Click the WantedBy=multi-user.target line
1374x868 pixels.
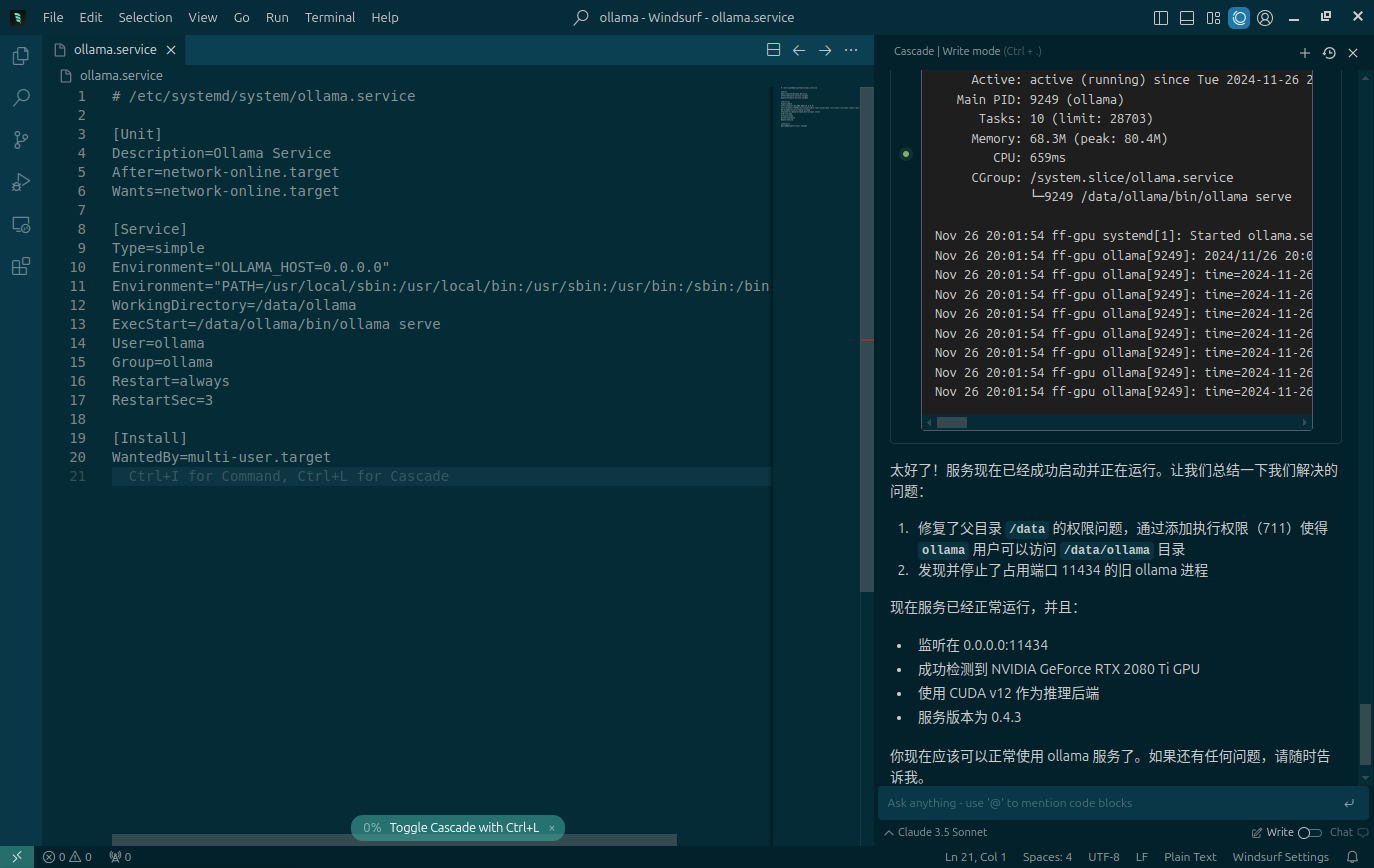tap(221, 457)
